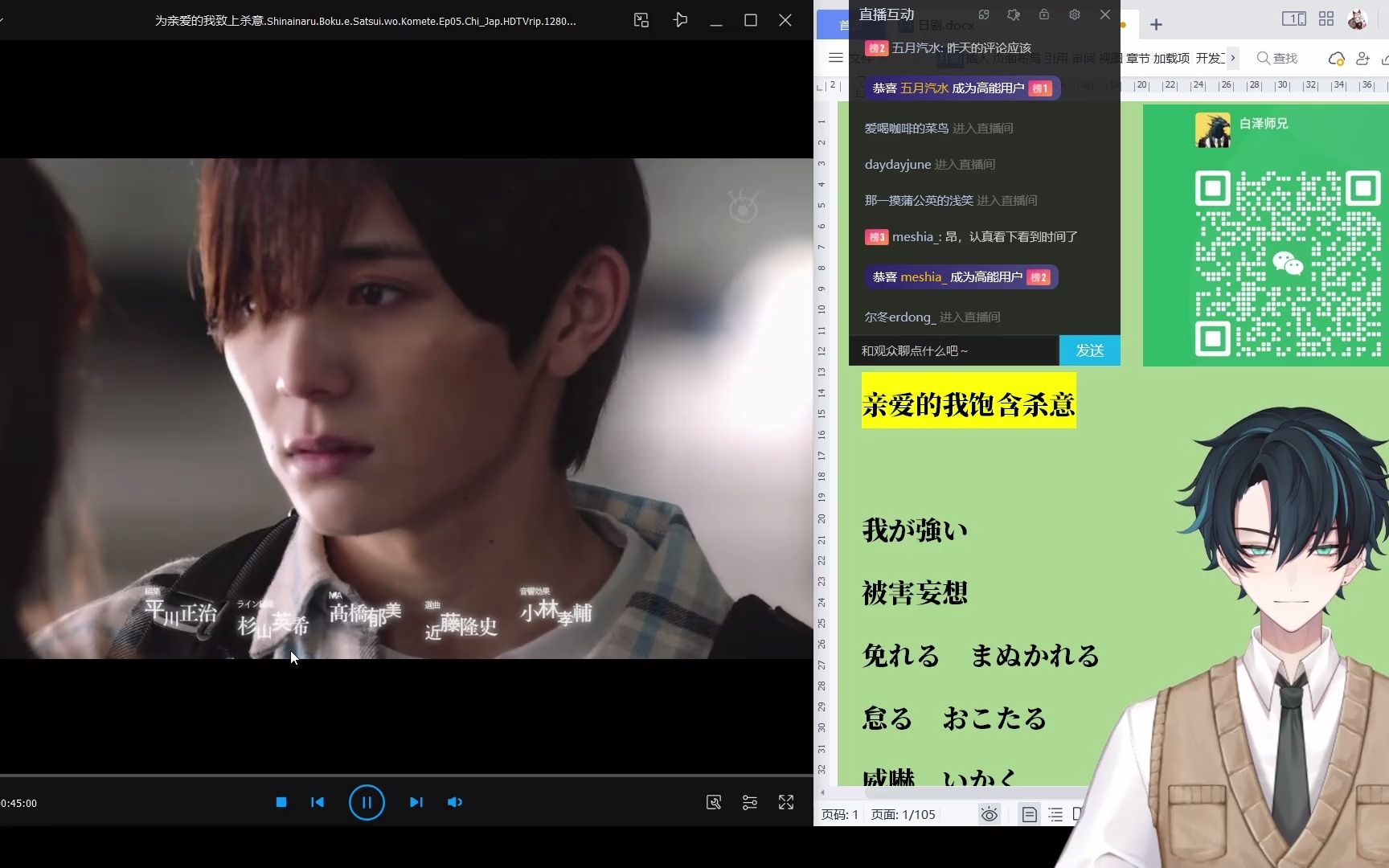Viewport: 1389px width, 868px height.
Task: Skip to the previous video track
Action: click(x=318, y=802)
